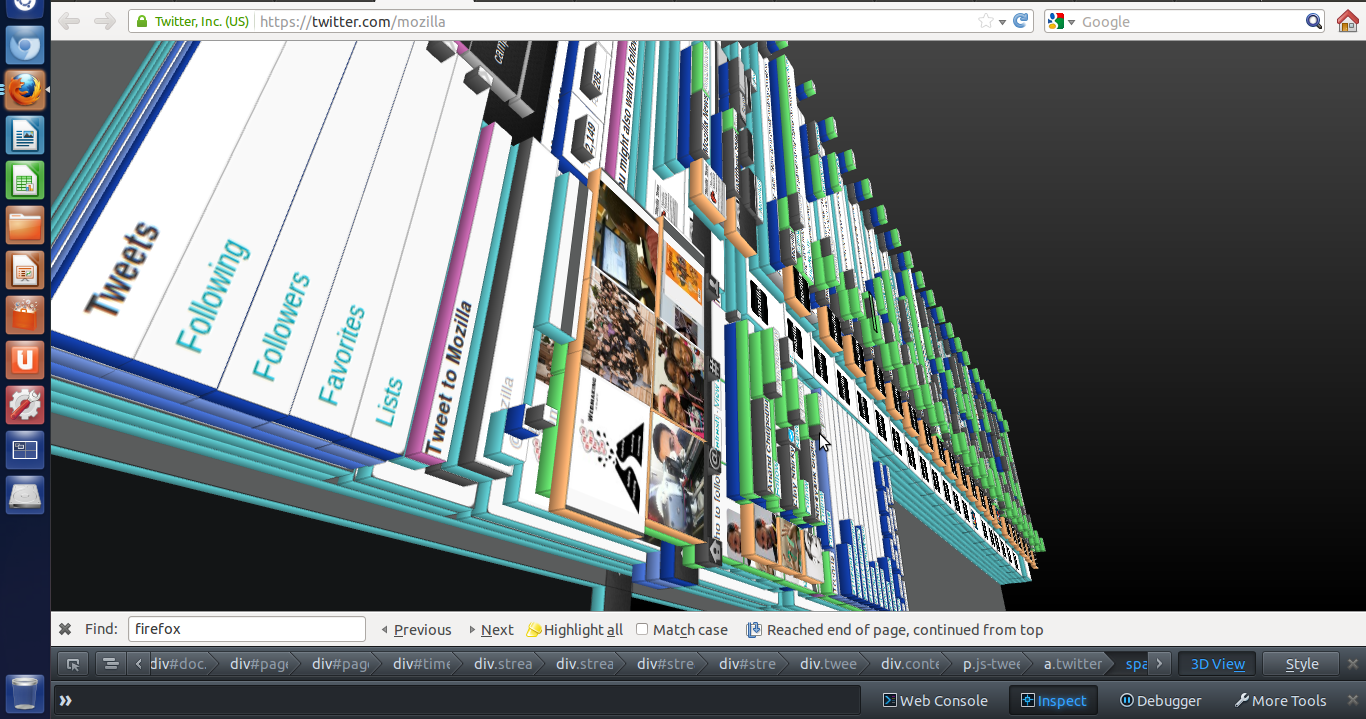Select the highlighted span breadcrumb node

coord(1136,664)
